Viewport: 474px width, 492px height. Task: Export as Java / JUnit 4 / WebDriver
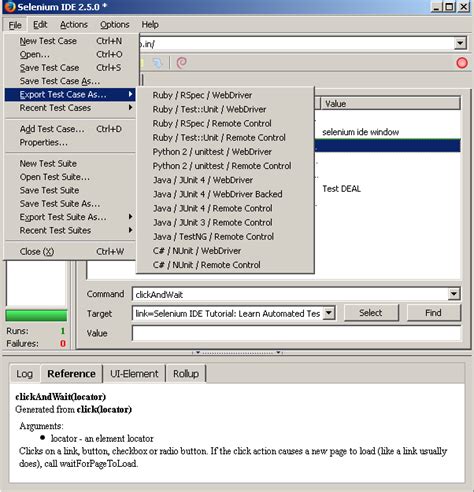[225, 180]
